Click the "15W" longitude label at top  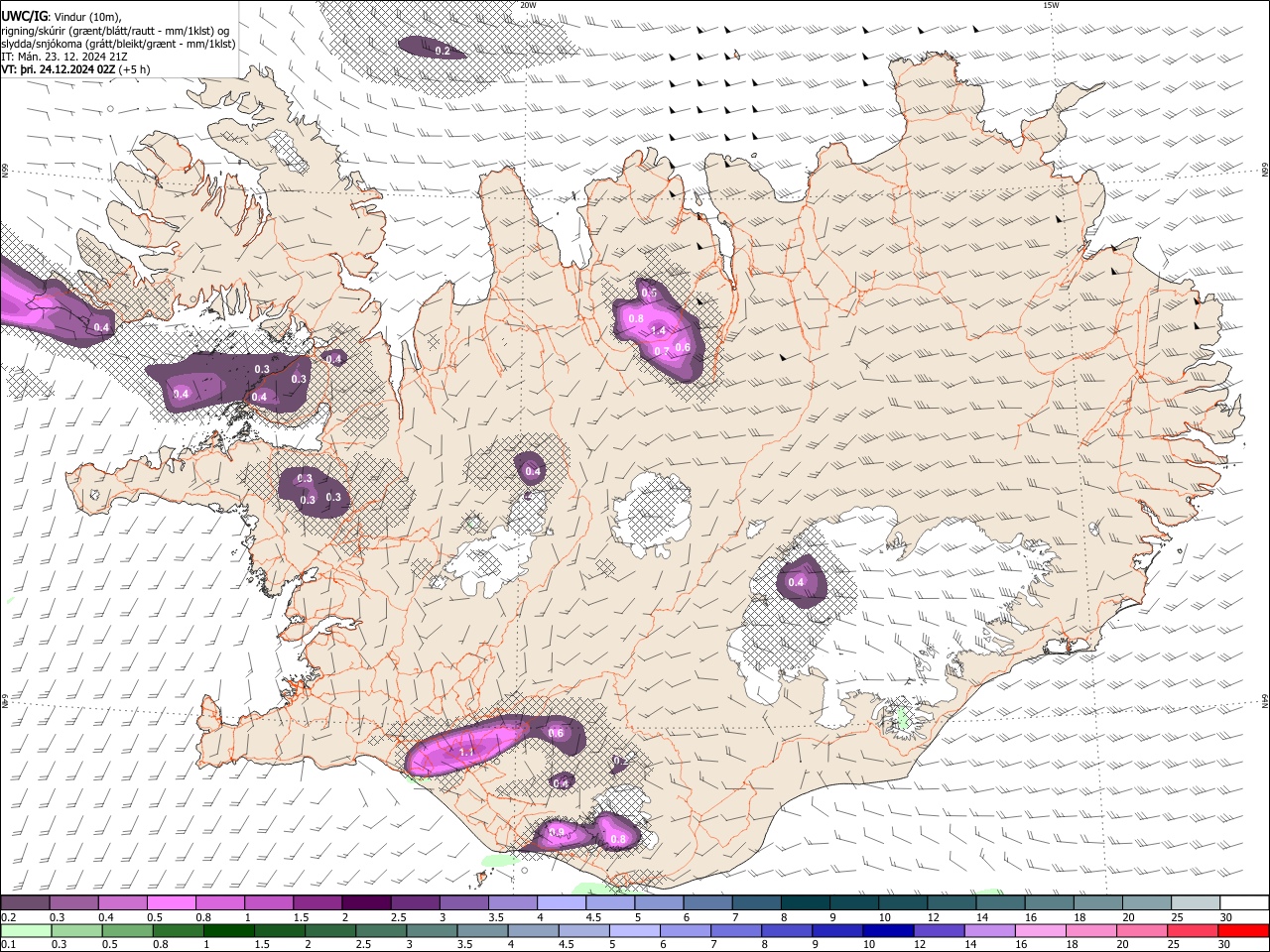pyautogui.click(x=1051, y=5)
